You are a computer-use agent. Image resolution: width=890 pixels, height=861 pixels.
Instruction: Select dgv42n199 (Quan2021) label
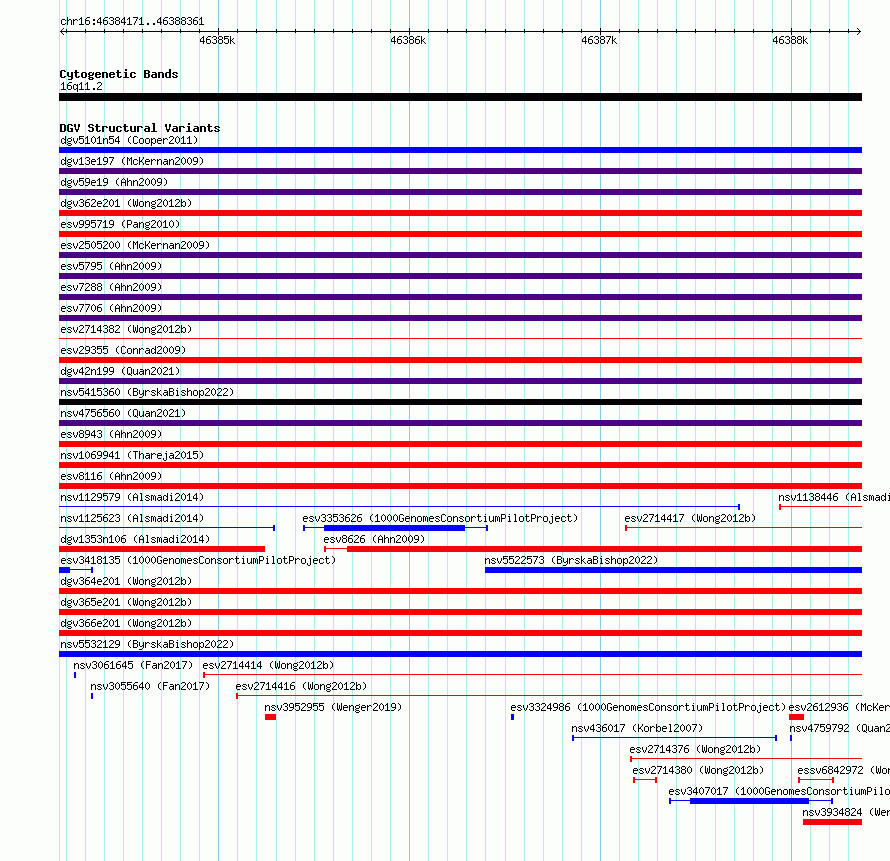(120, 371)
